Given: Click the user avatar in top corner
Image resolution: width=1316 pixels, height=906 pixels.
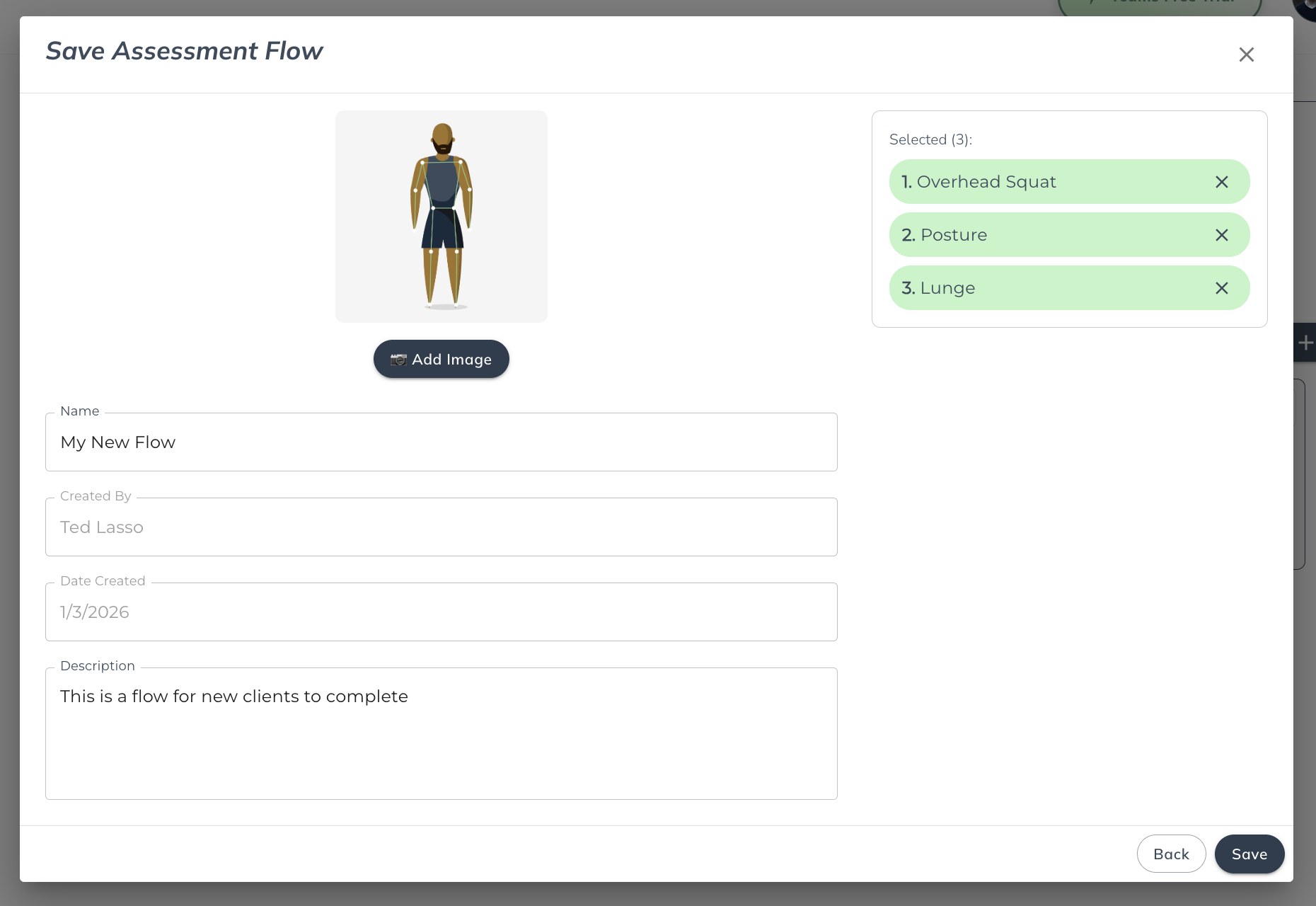Looking at the screenshot, I should [x=1308, y=7].
